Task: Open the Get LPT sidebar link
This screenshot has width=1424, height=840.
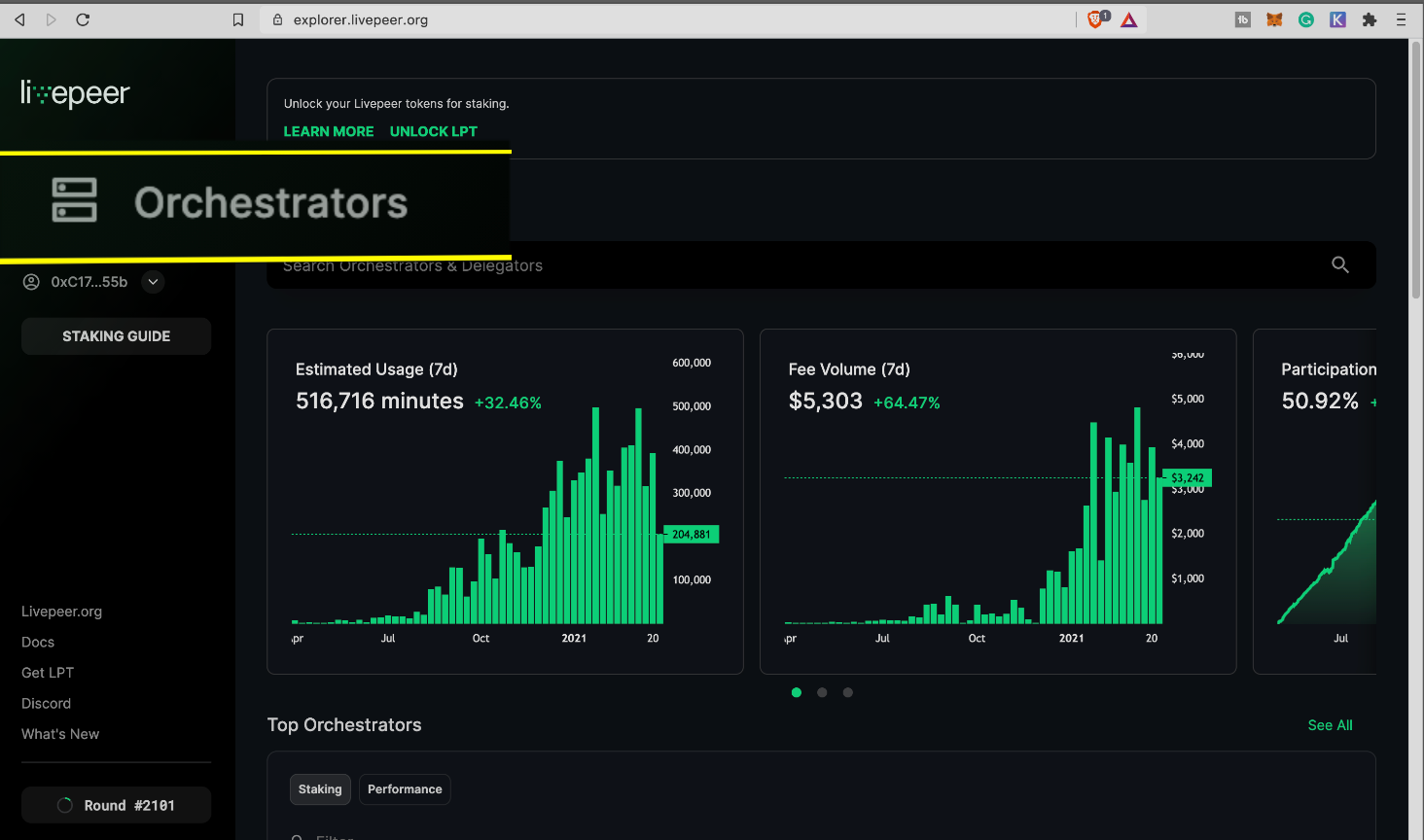Action: pyautogui.click(x=48, y=673)
